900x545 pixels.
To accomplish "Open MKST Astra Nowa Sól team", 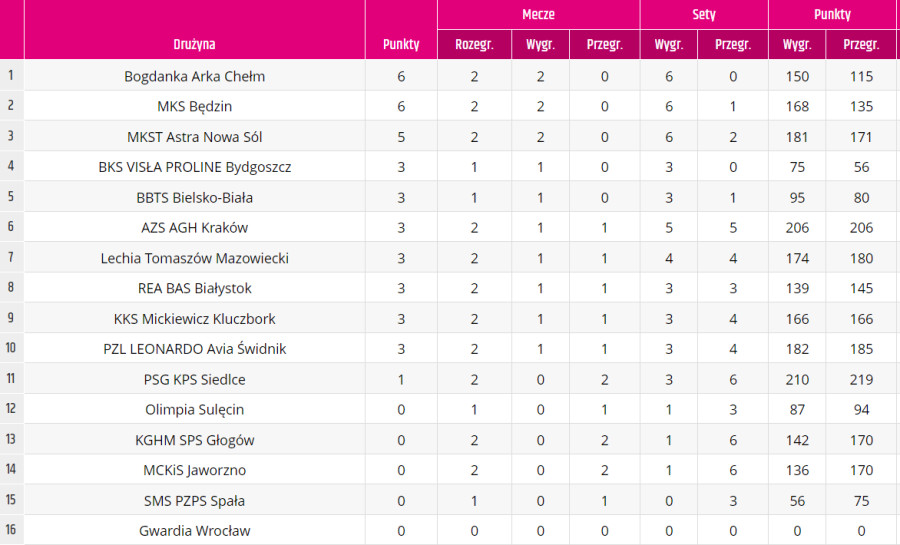I will [195, 137].
